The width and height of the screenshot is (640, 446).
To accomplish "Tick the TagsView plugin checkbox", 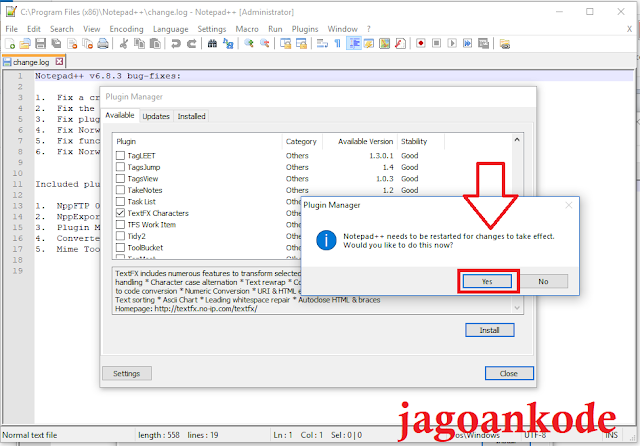I will click(x=120, y=178).
